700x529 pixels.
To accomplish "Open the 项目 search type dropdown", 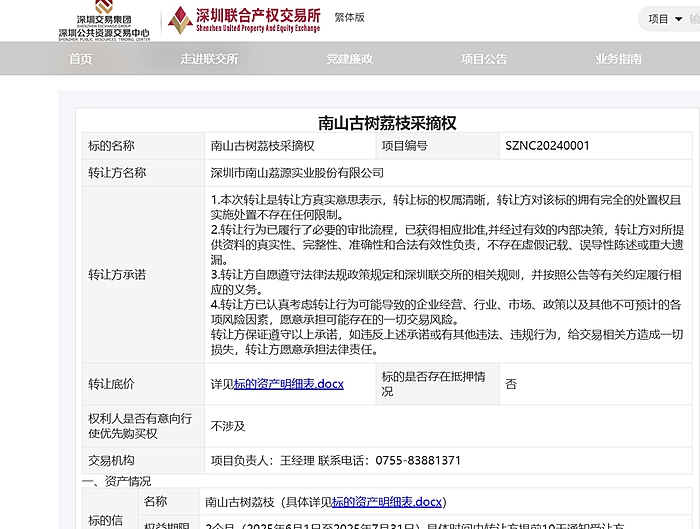I will coord(664,19).
